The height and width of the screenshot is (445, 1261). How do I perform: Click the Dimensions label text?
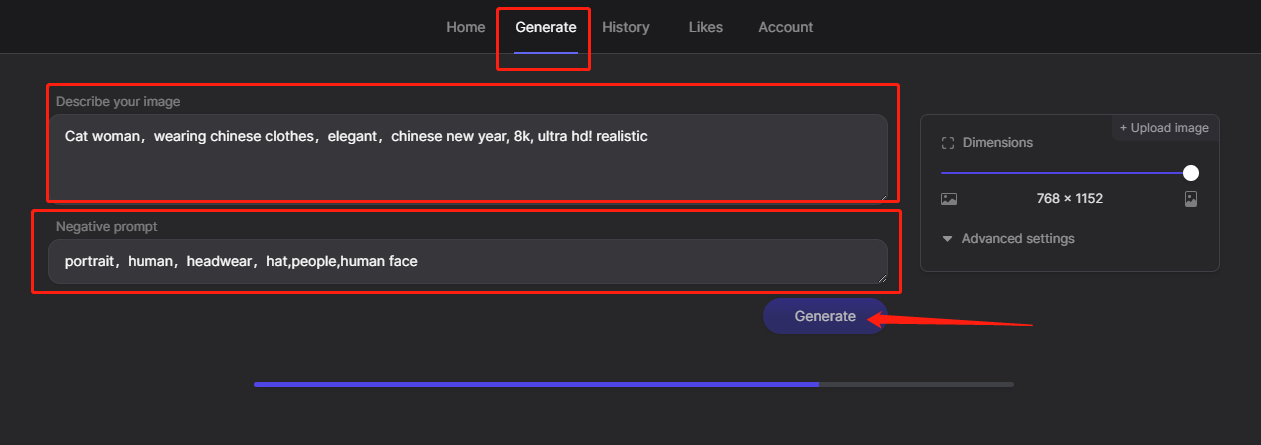[997, 143]
